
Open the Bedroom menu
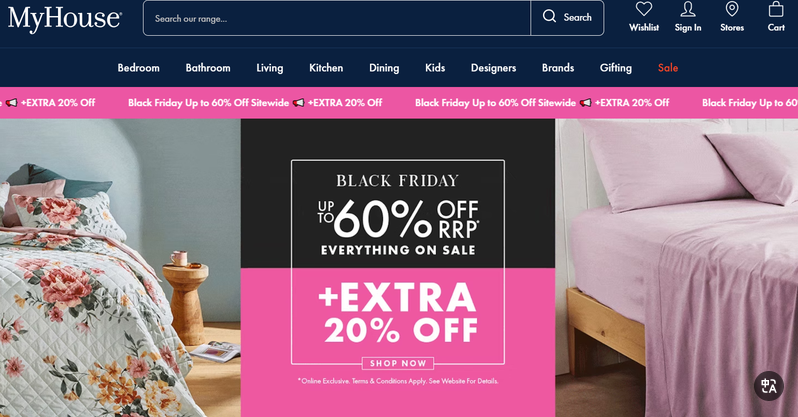point(138,68)
